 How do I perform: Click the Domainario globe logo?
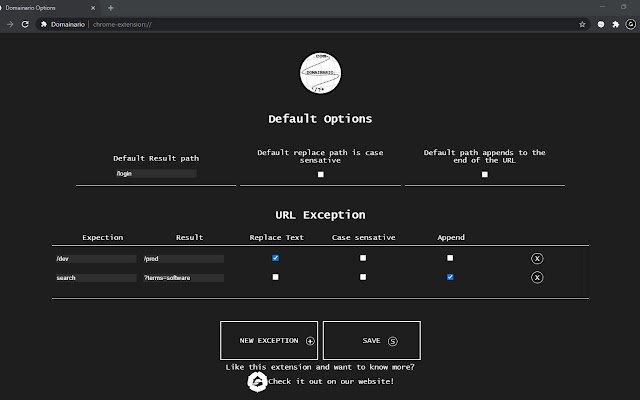pyautogui.click(x=320, y=73)
